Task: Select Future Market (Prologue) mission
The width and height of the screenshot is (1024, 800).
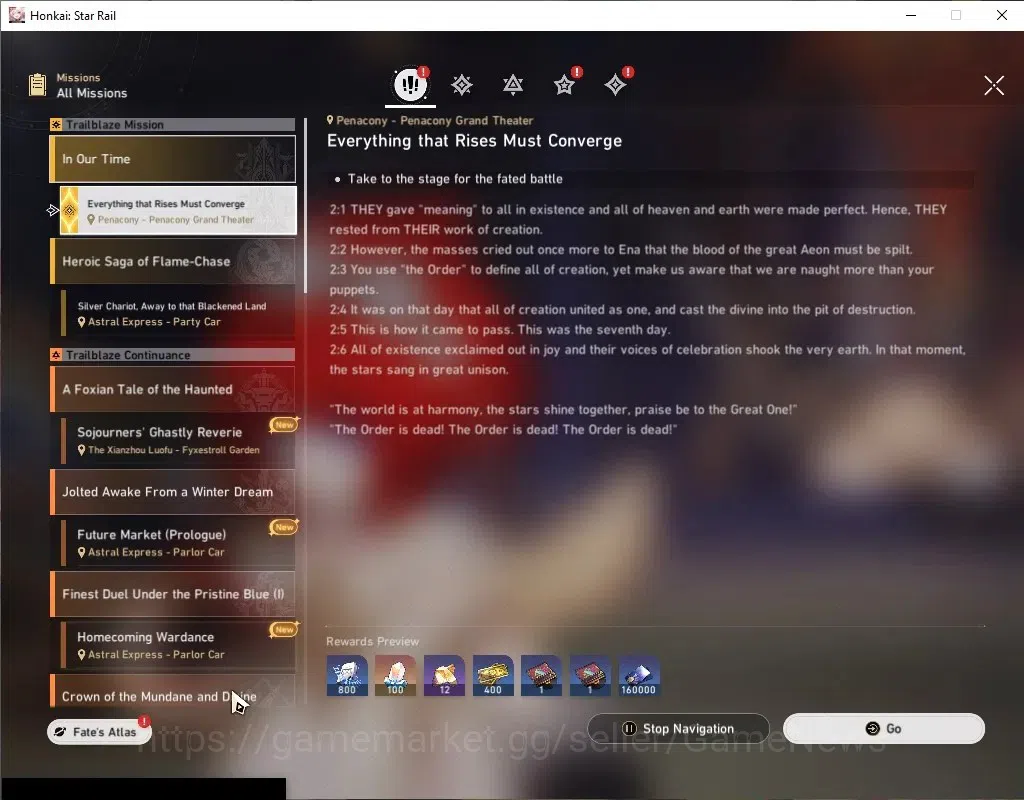Action: [x=178, y=543]
